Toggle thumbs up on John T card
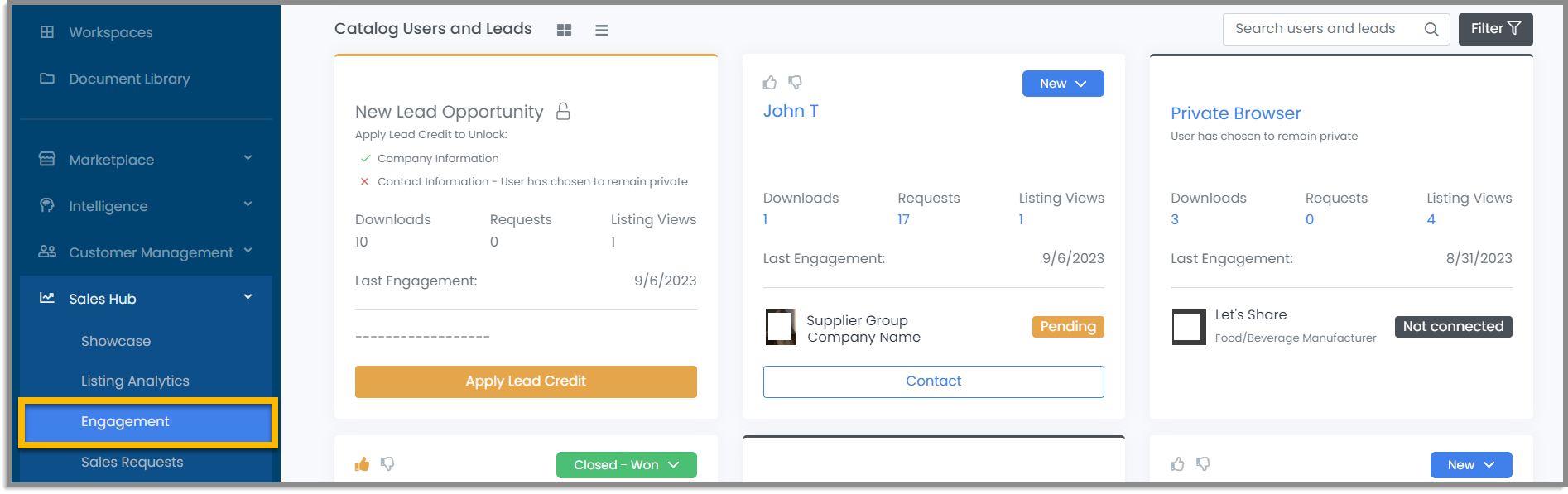This screenshot has width=1568, height=494. click(770, 83)
